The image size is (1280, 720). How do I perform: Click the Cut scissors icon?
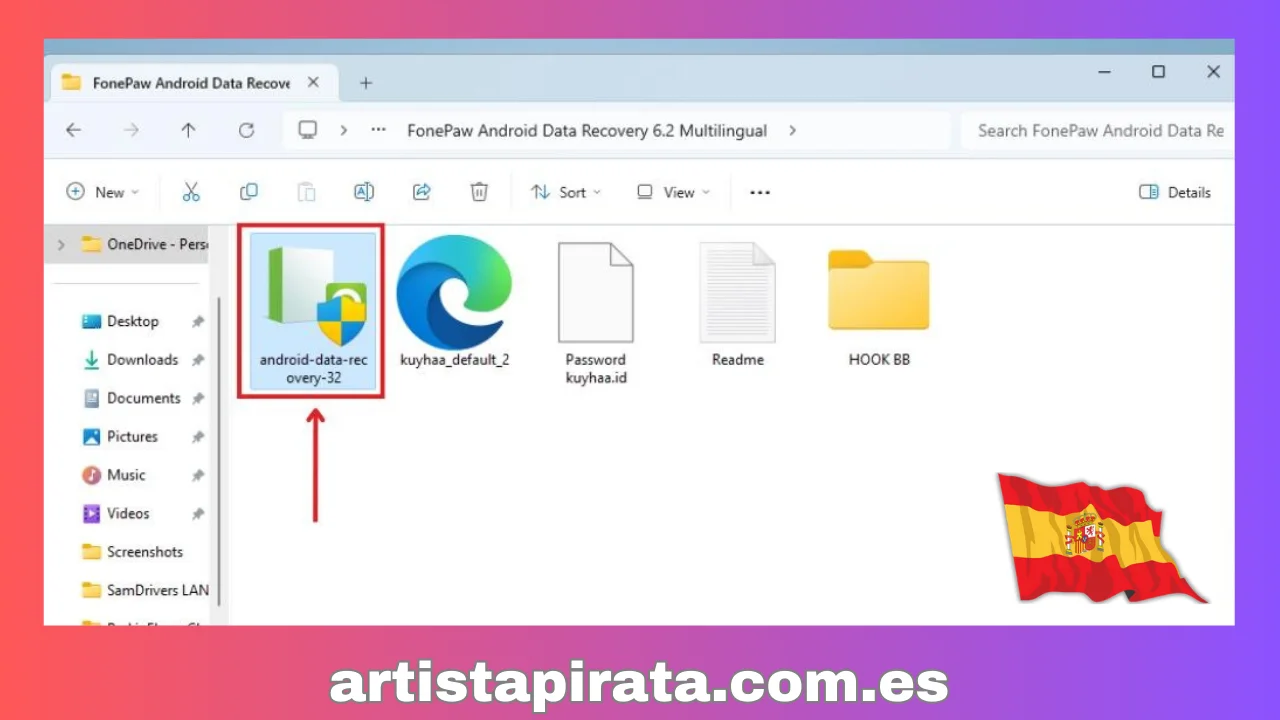pyautogui.click(x=191, y=192)
